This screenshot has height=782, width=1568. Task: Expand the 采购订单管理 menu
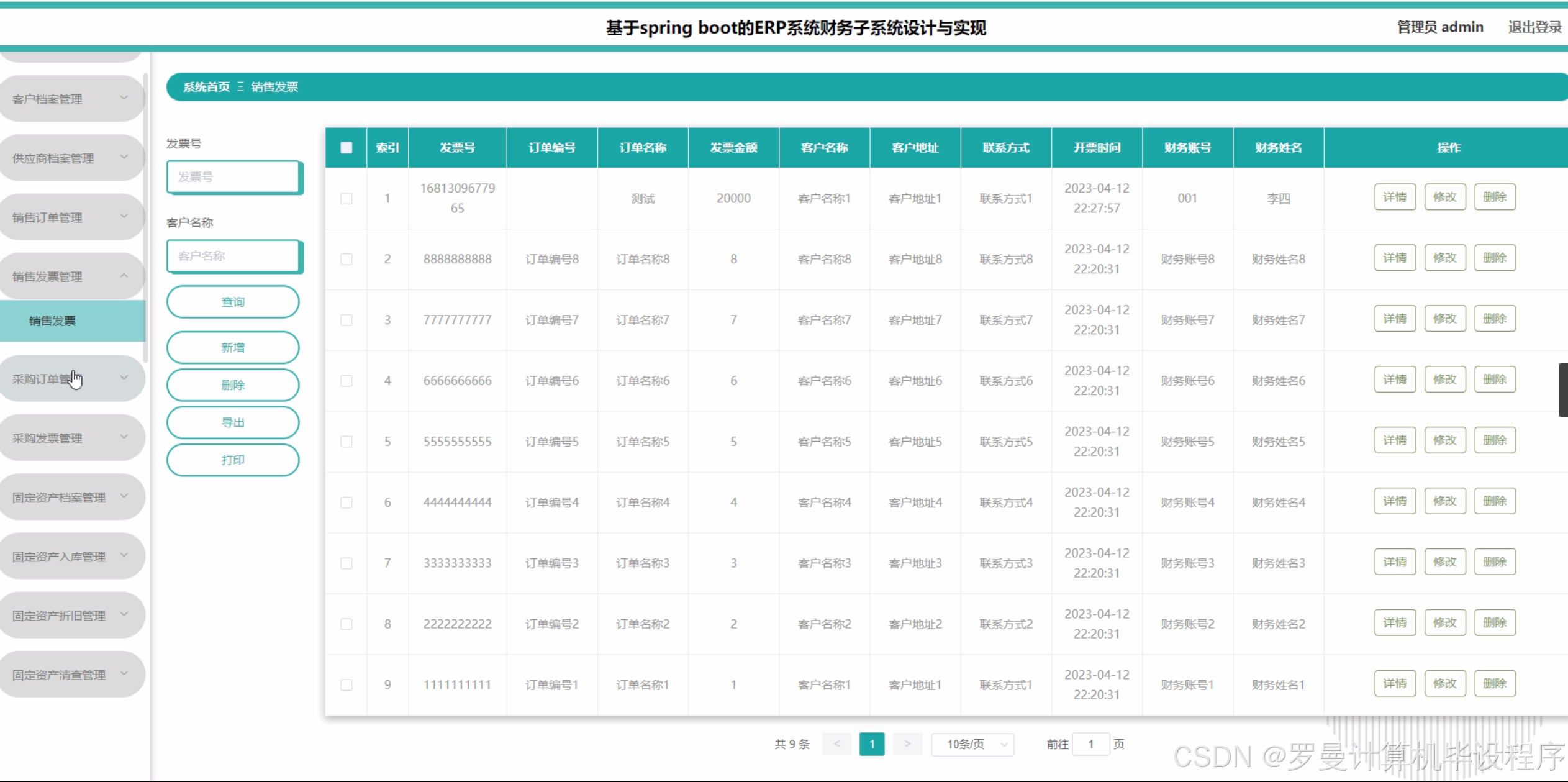pos(71,378)
